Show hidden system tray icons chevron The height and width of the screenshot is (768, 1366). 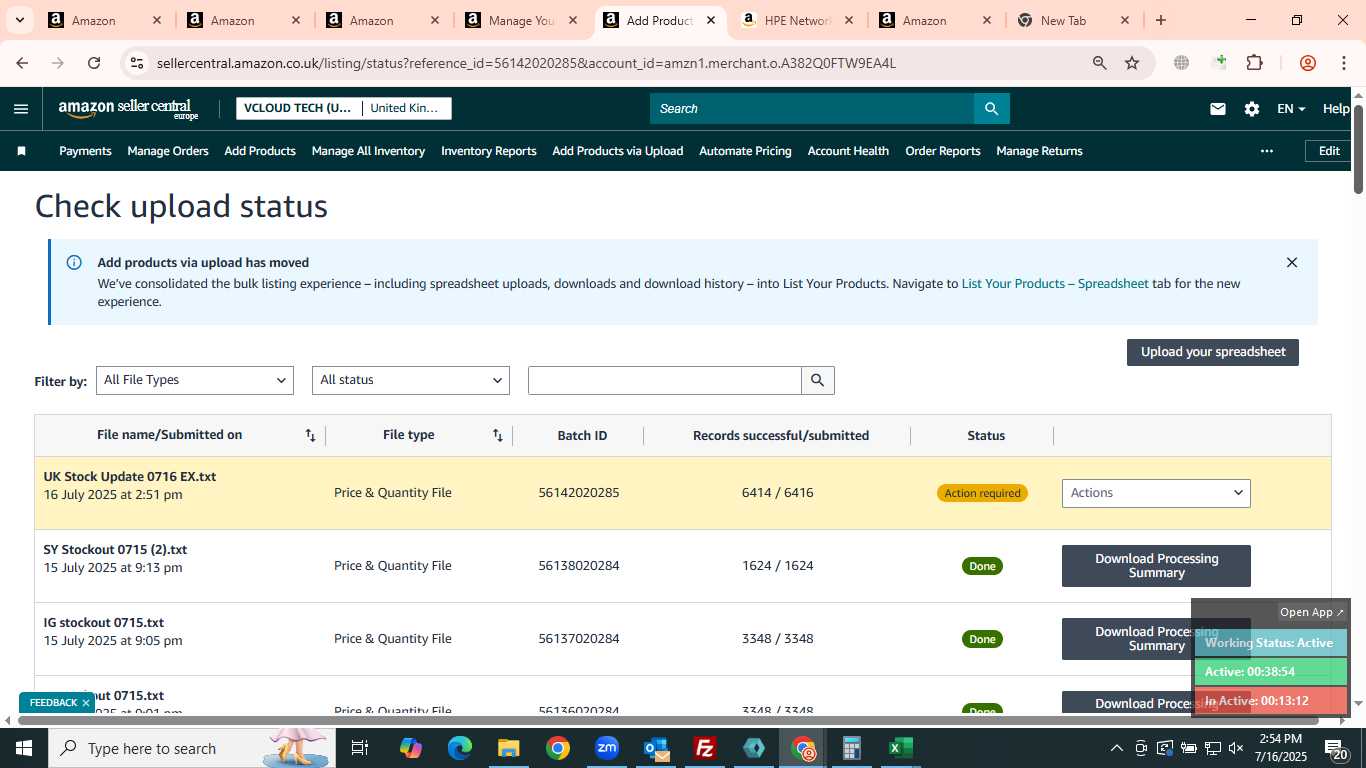pos(1116,748)
